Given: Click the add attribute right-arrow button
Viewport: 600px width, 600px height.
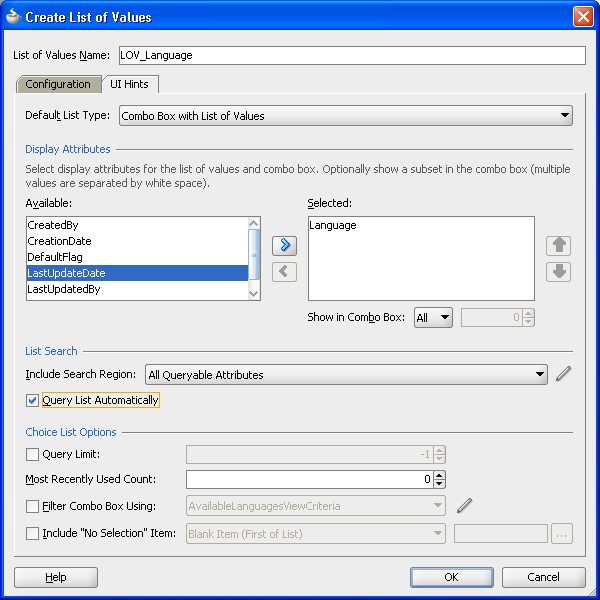Looking at the screenshot, I should [x=285, y=246].
